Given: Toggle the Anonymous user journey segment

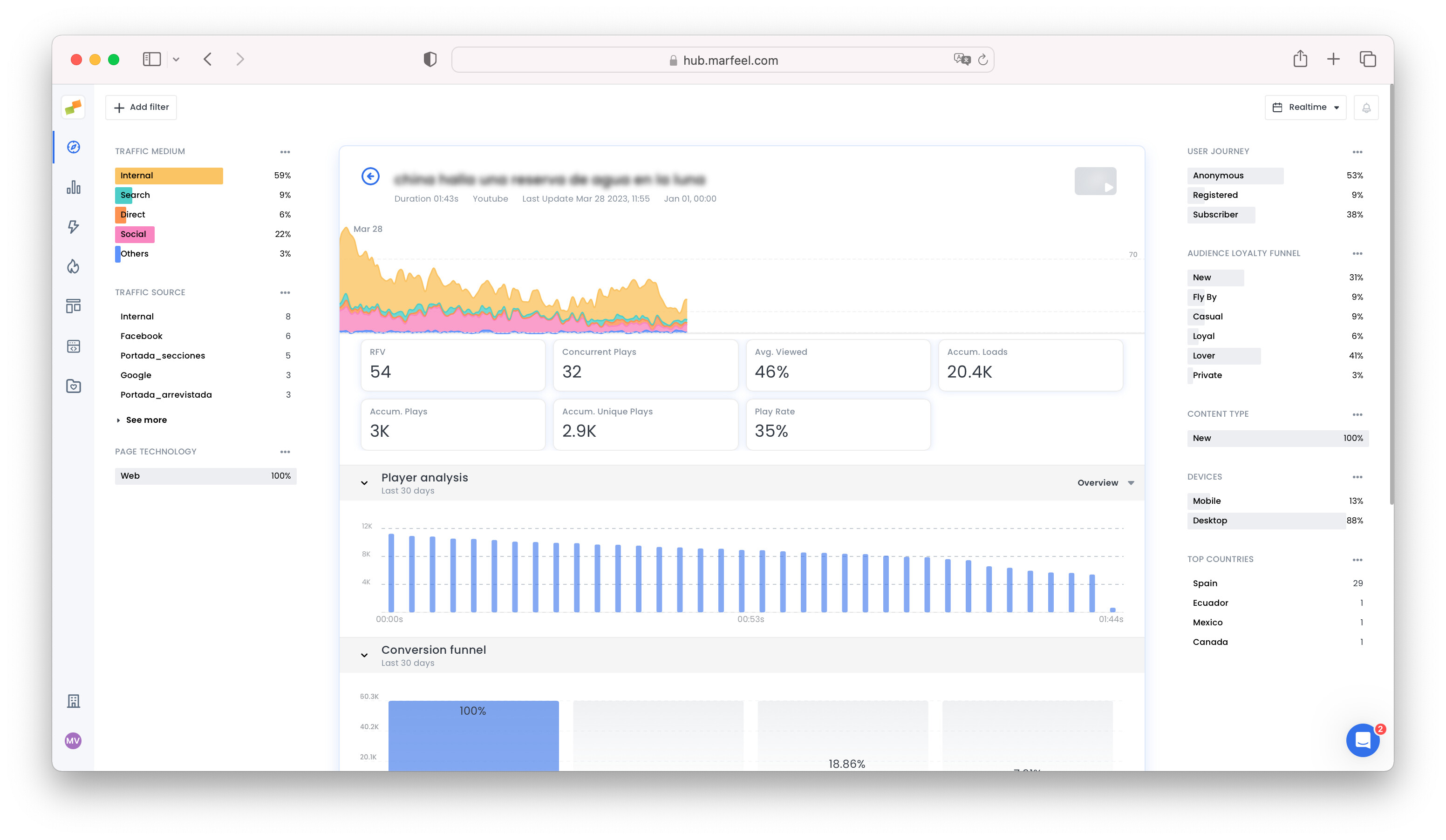Looking at the screenshot, I should coord(1234,176).
